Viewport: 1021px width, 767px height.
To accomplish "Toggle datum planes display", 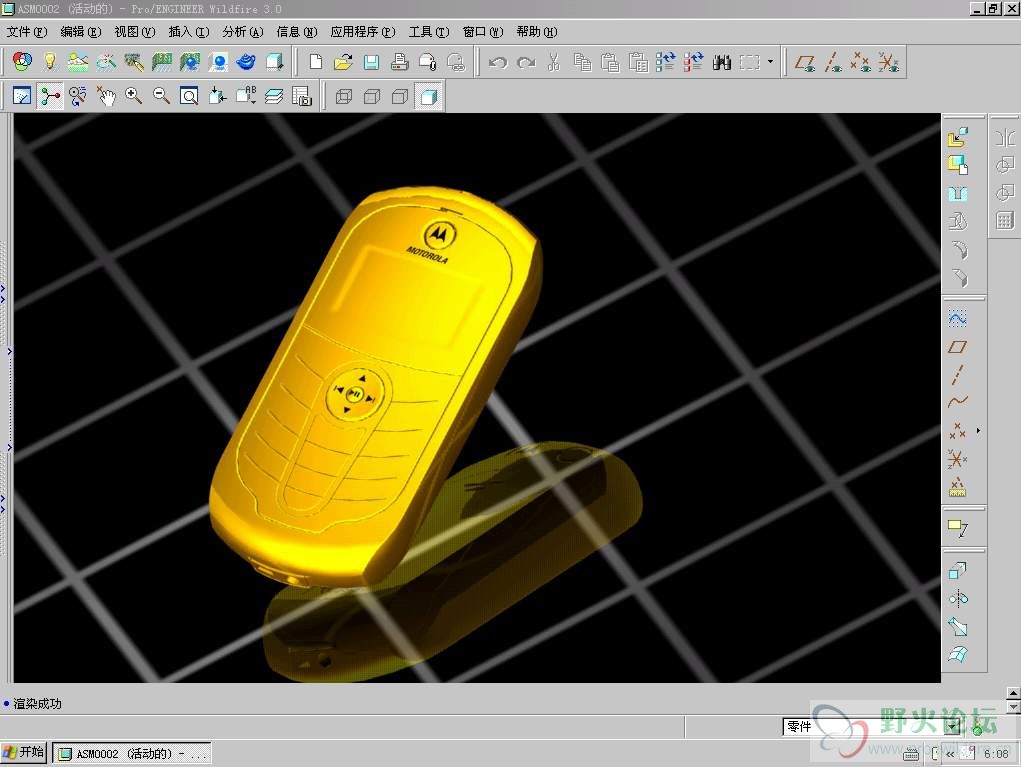I will click(805, 63).
